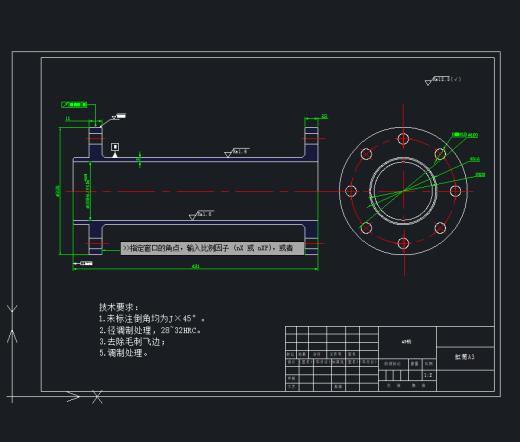The height and width of the screenshot is (442, 520).
Task: Select the 1:2 scale cell in title block
Action: (428, 375)
